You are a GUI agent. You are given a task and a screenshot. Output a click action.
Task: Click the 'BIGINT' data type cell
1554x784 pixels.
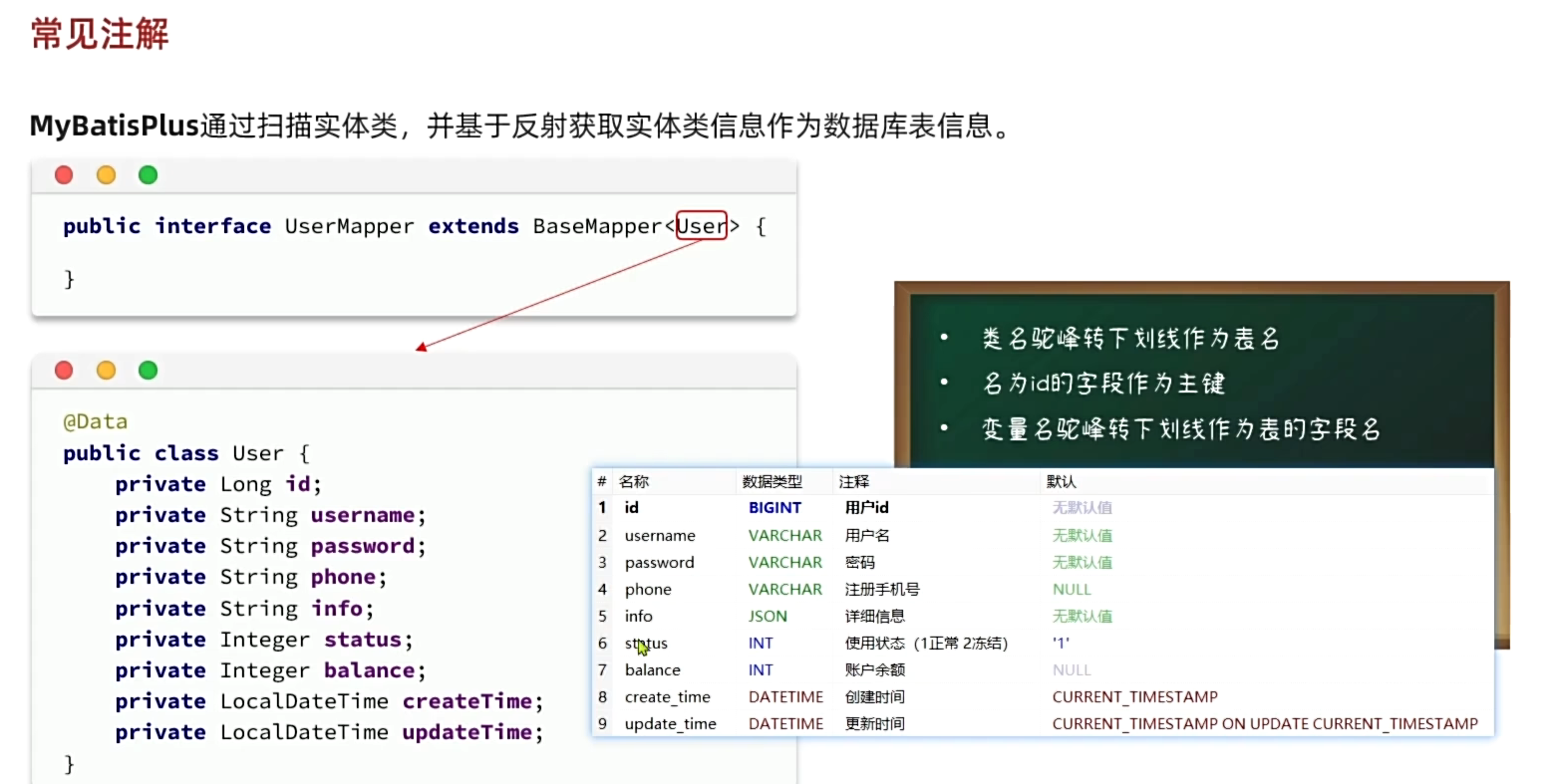tap(775, 507)
